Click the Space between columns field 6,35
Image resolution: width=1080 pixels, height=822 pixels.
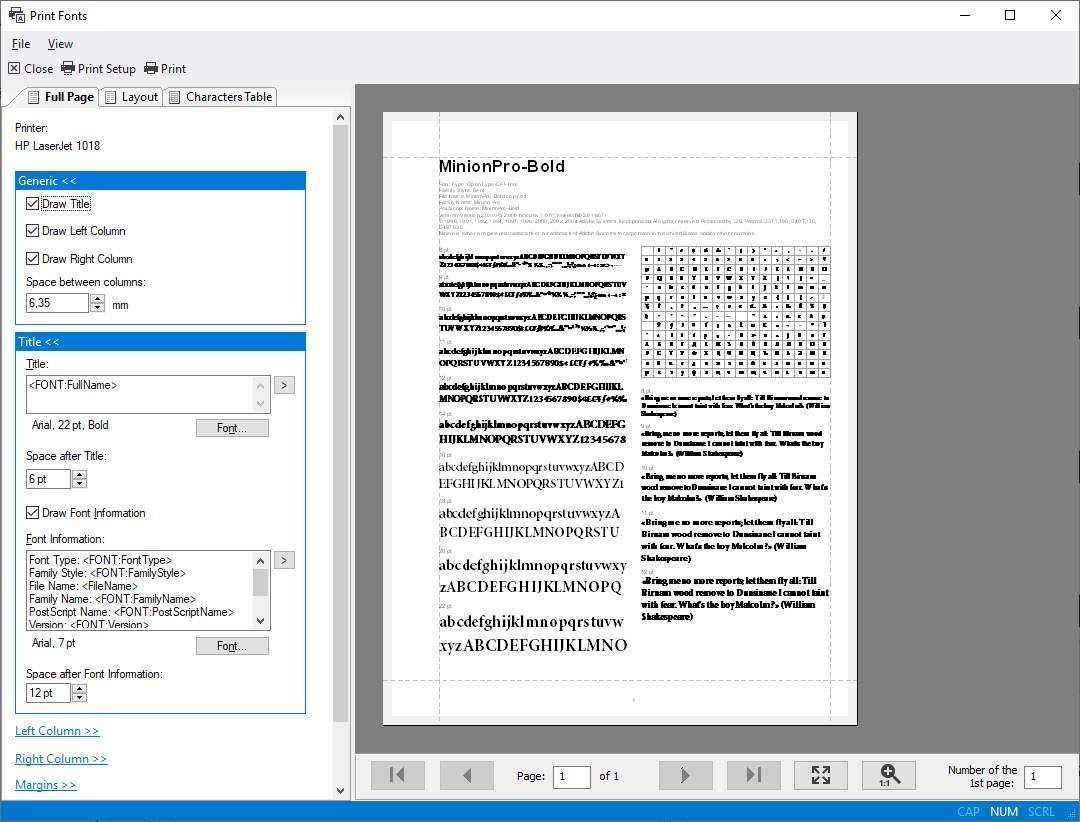click(57, 302)
